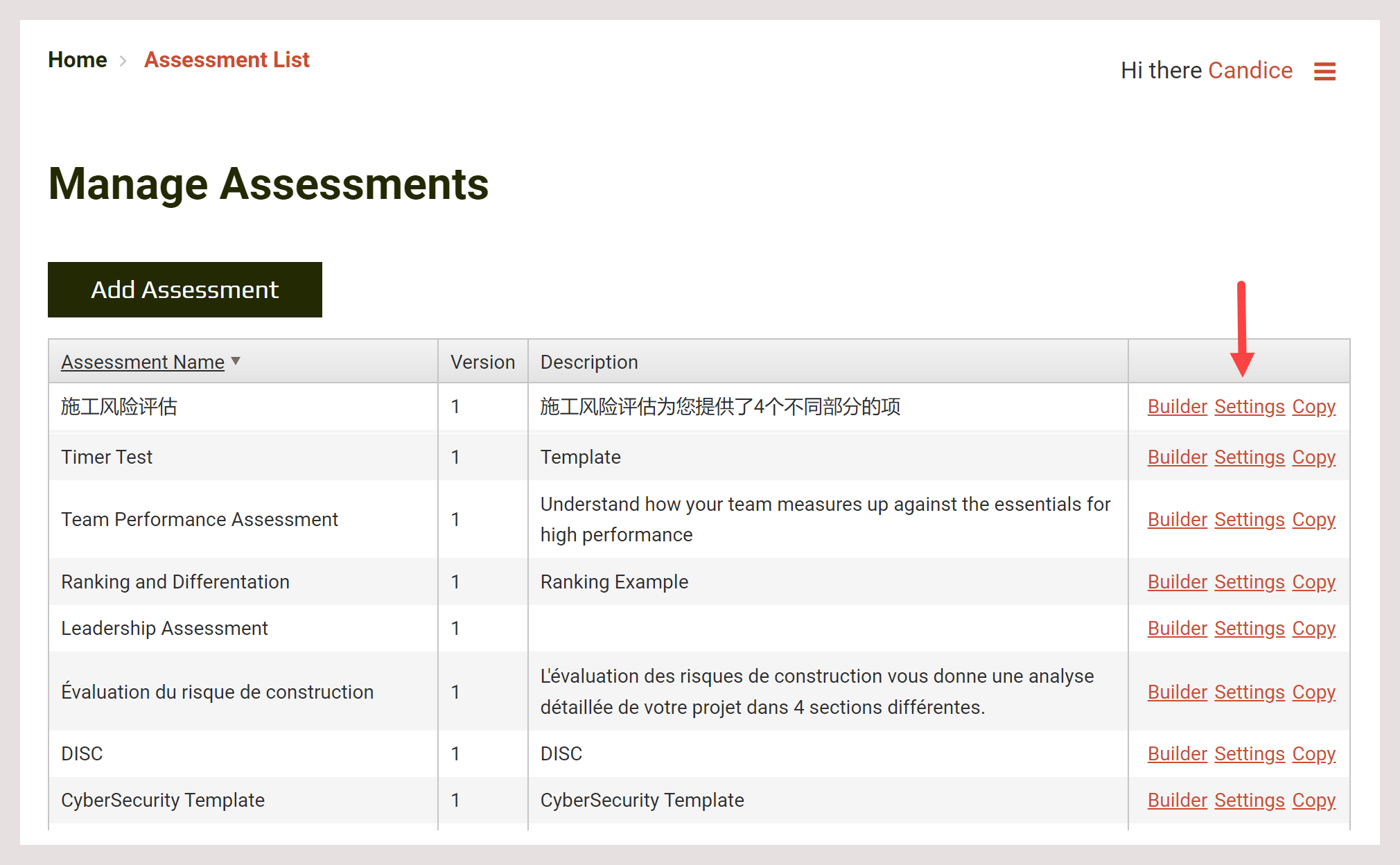Open Builder for Team Performance Assessment
The height and width of the screenshot is (865, 1400).
coord(1176,519)
